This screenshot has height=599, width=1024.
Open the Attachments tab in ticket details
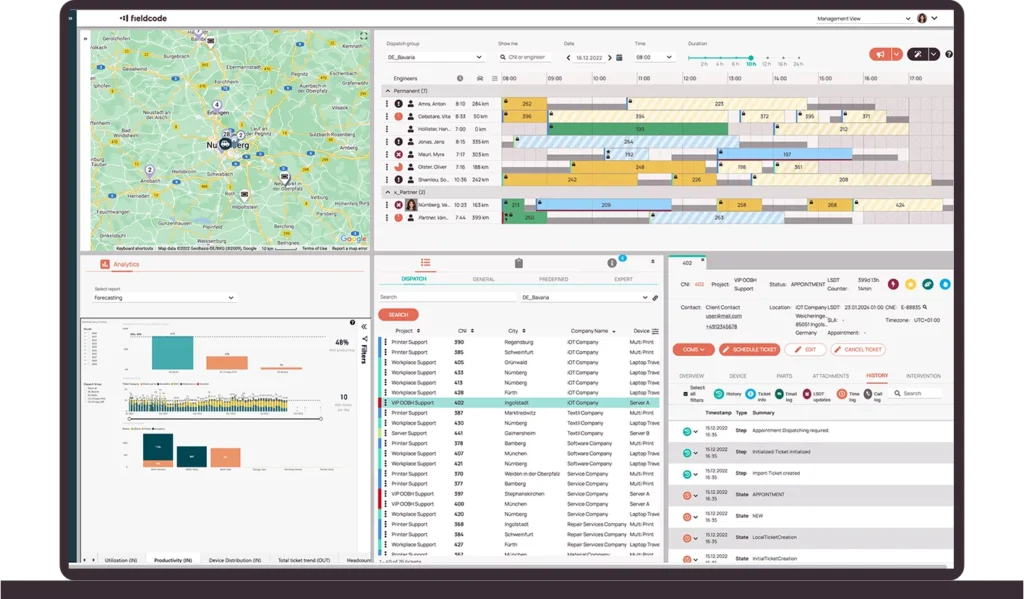(830, 376)
